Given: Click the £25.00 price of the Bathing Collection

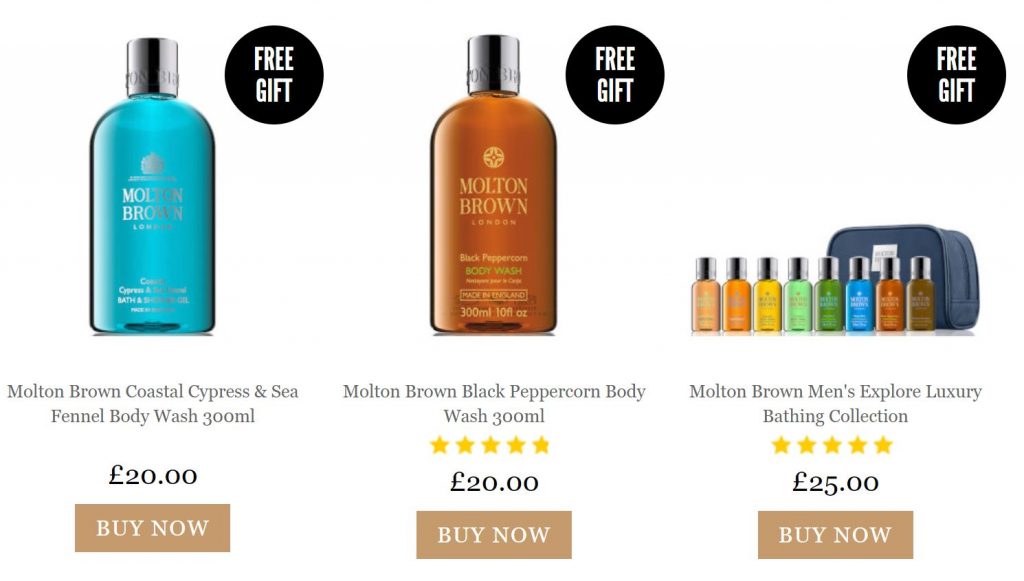Looking at the screenshot, I should [835, 482].
